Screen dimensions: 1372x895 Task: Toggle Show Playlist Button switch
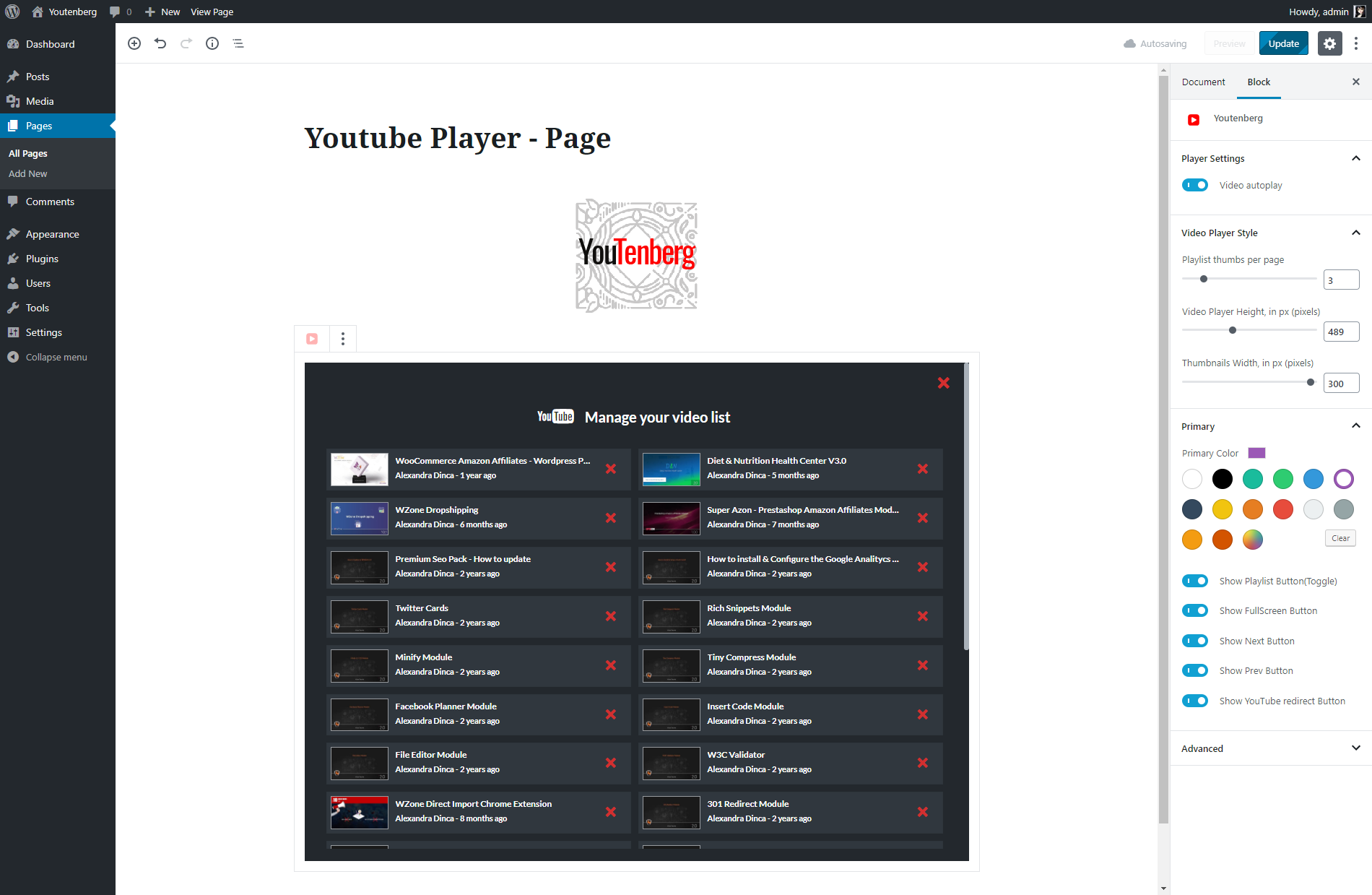click(x=1195, y=581)
